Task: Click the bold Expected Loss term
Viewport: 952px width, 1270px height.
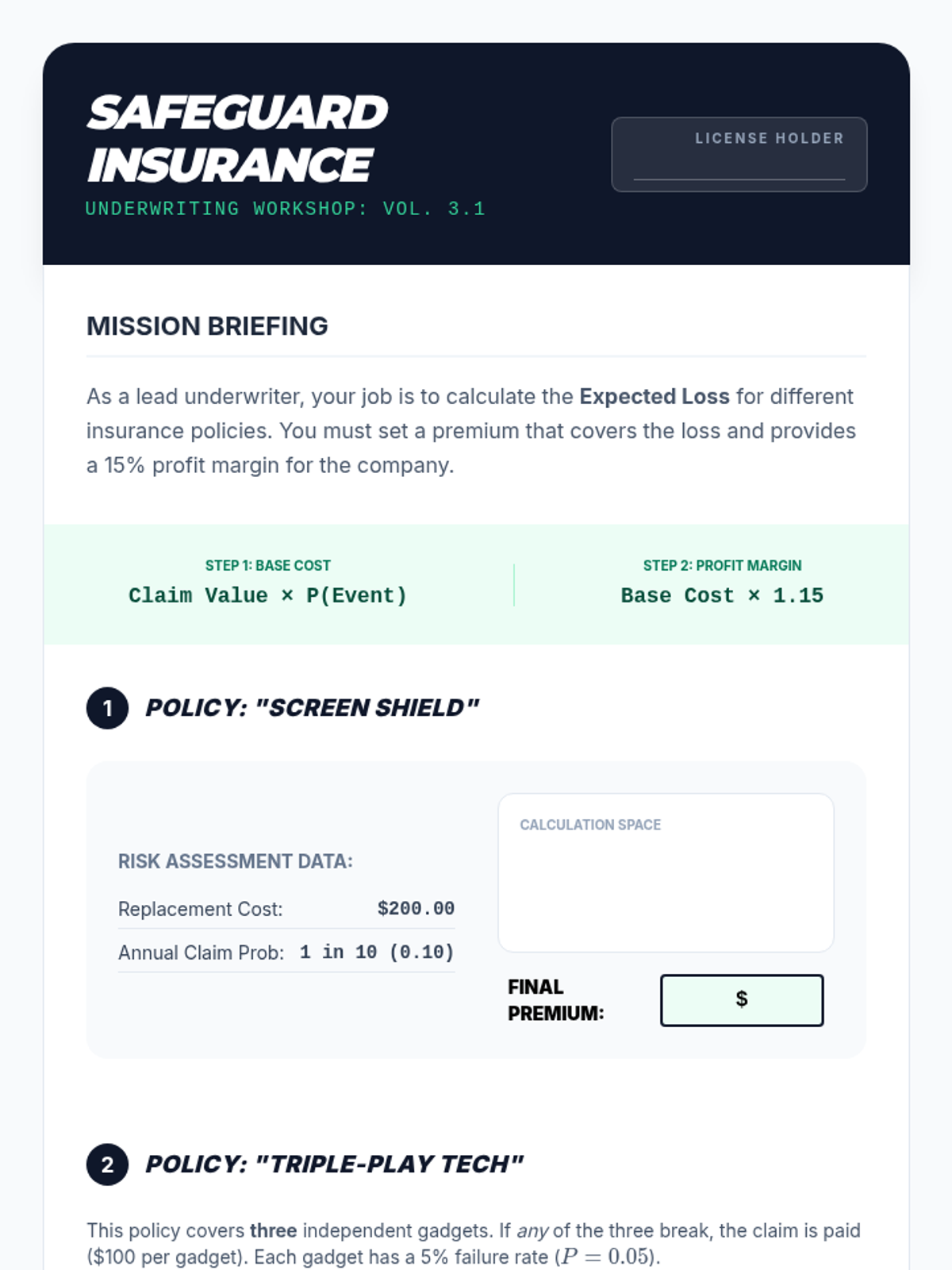Action: tap(654, 396)
